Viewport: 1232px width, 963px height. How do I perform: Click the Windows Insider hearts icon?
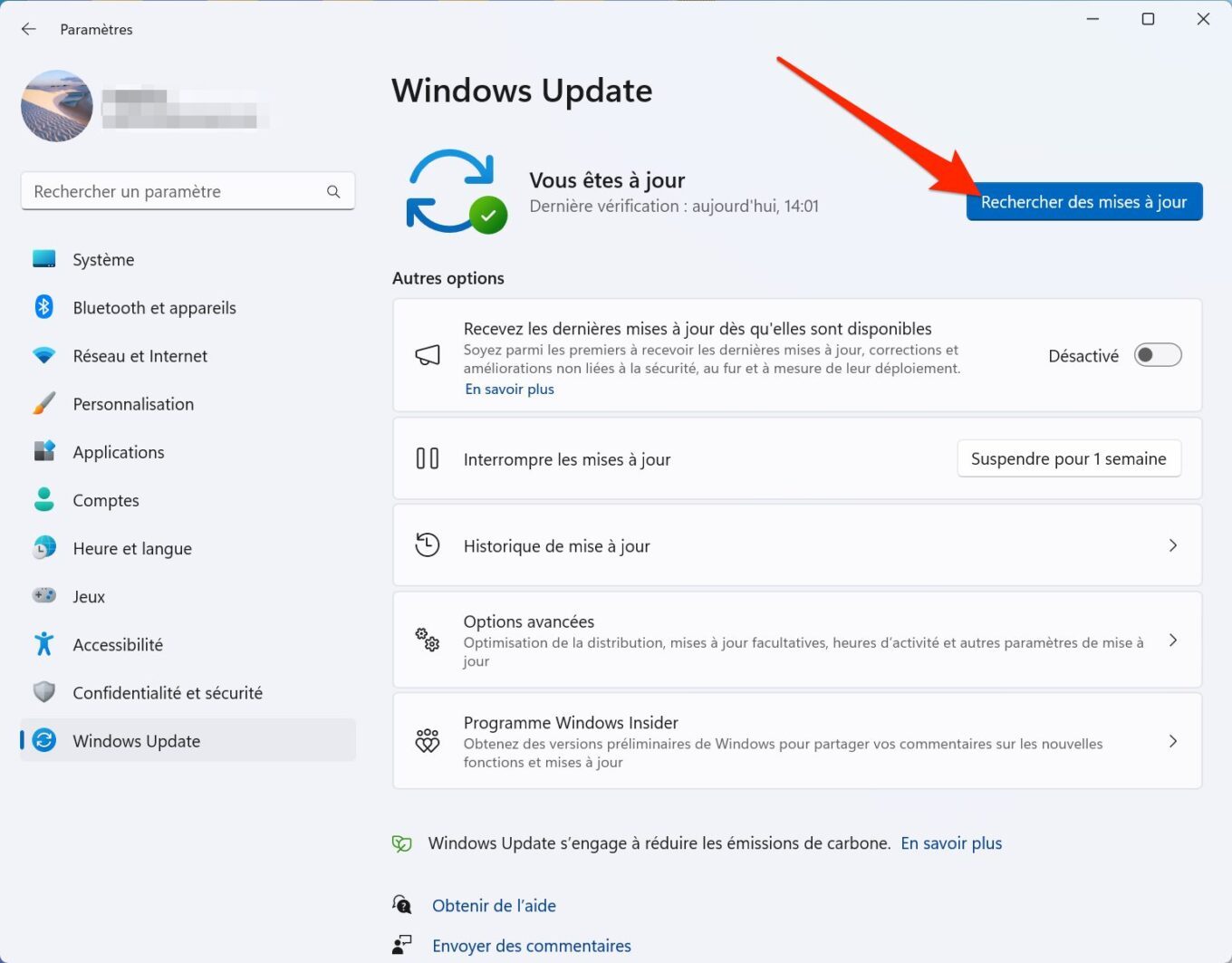coord(428,741)
